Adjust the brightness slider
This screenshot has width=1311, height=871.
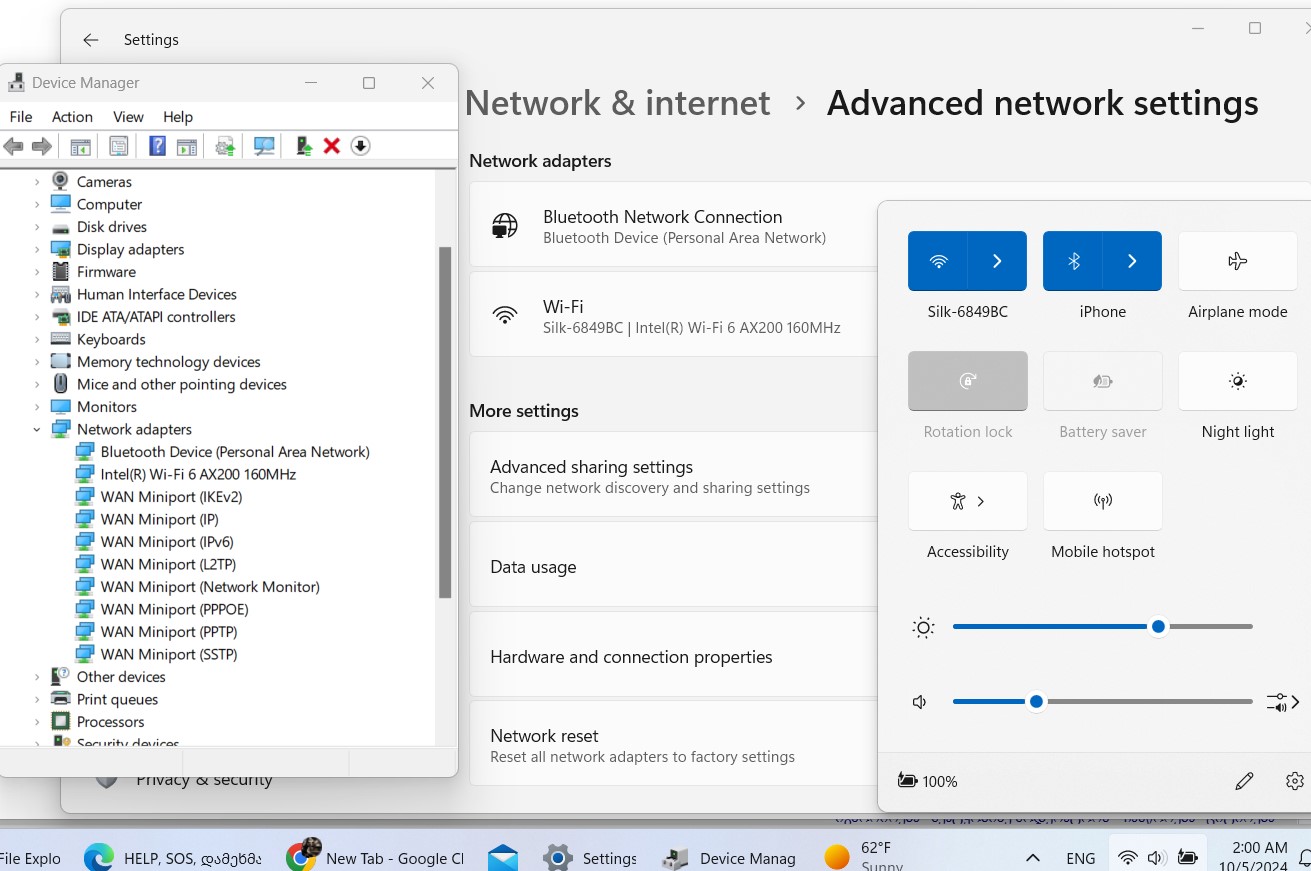[1103, 627]
